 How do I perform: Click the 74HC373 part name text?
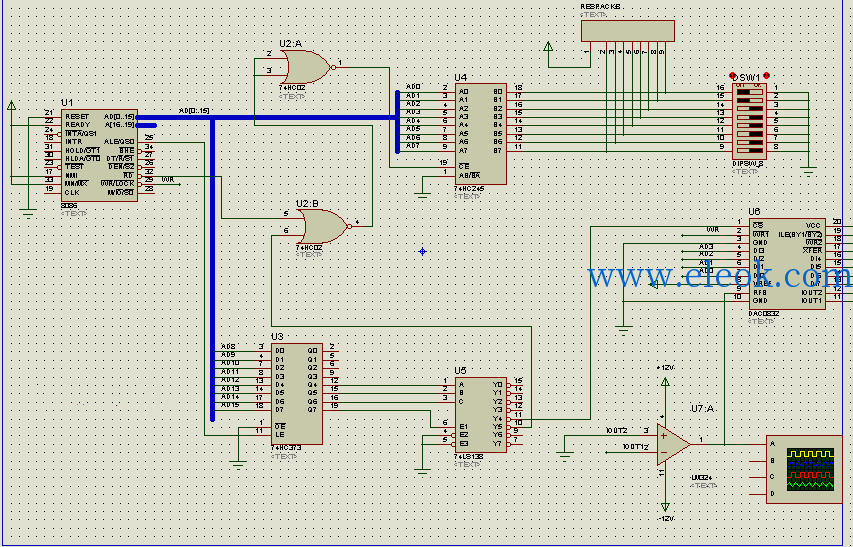[x=286, y=448]
